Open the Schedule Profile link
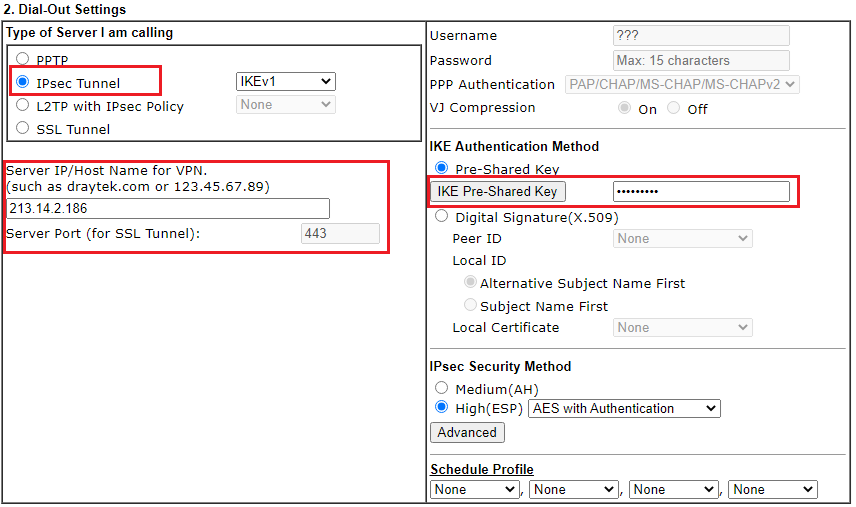Screen dimensions: 856x507 click(x=482, y=469)
